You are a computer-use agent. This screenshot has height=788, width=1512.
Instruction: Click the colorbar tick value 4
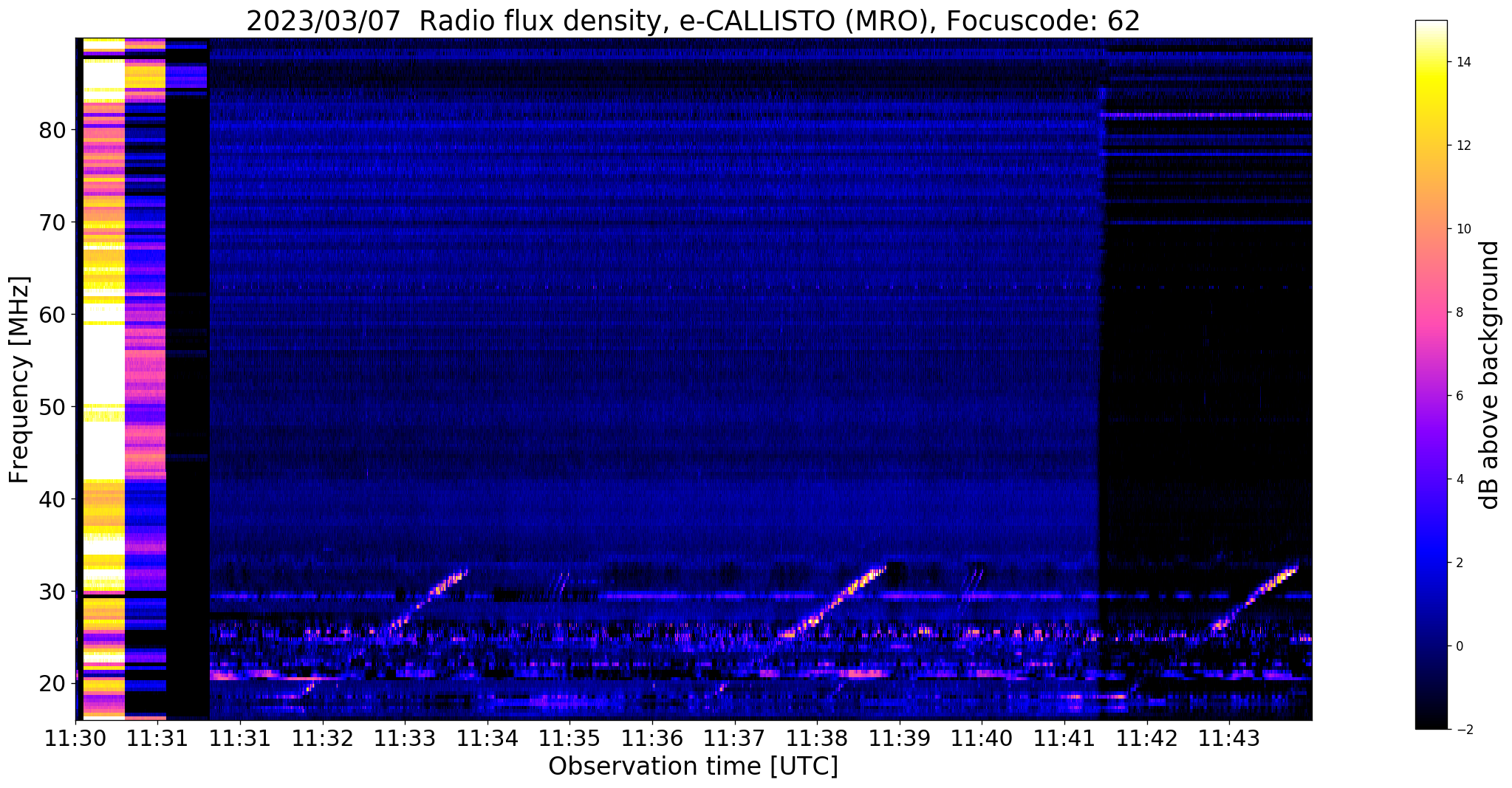click(x=1459, y=479)
